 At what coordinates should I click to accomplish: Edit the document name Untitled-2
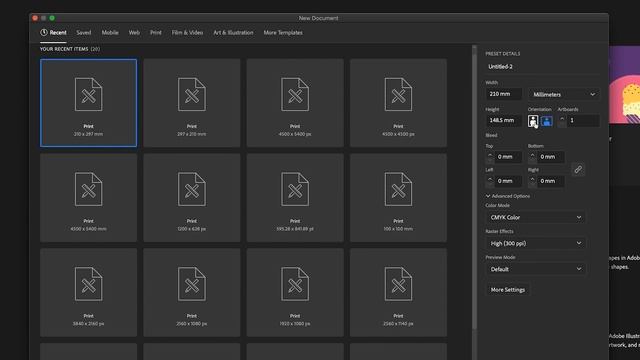tap(542, 67)
